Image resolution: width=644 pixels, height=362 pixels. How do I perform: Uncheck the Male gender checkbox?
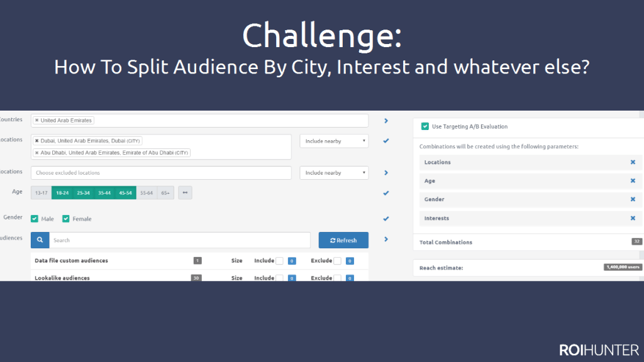(34, 219)
